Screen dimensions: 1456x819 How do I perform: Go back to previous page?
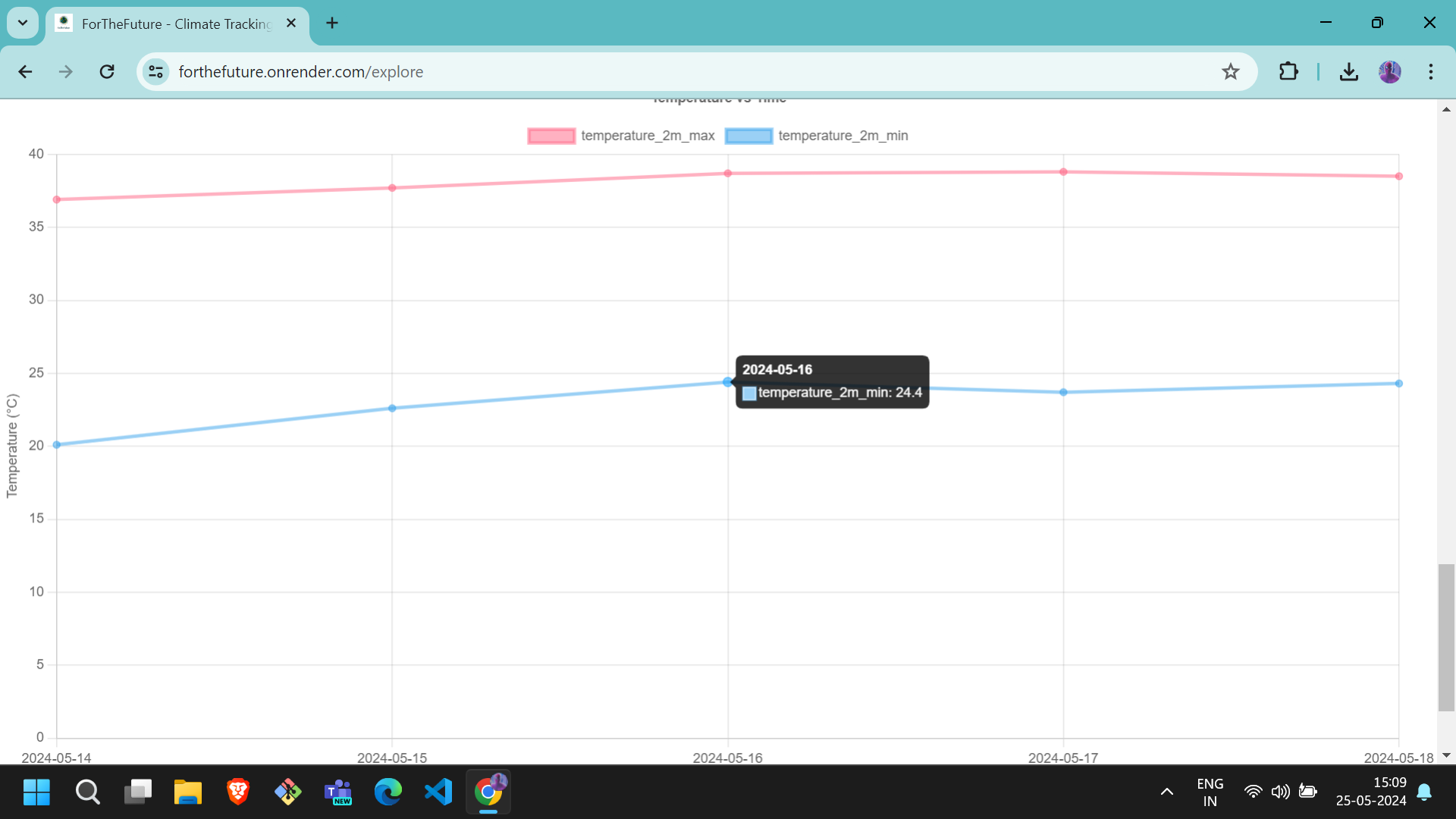[x=25, y=71]
